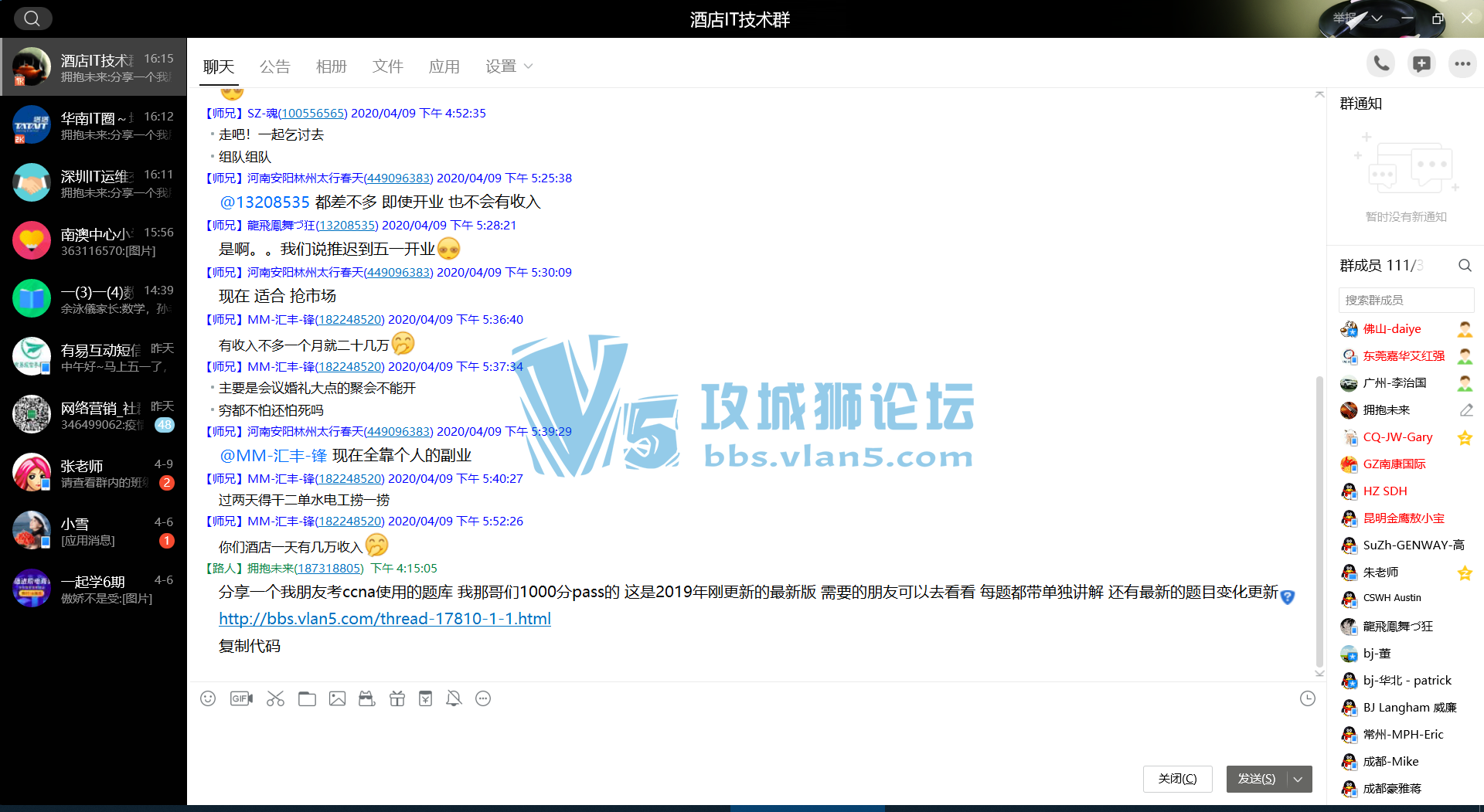Open the 有易互动短信 conversation
1484x812 pixels.
(x=94, y=357)
